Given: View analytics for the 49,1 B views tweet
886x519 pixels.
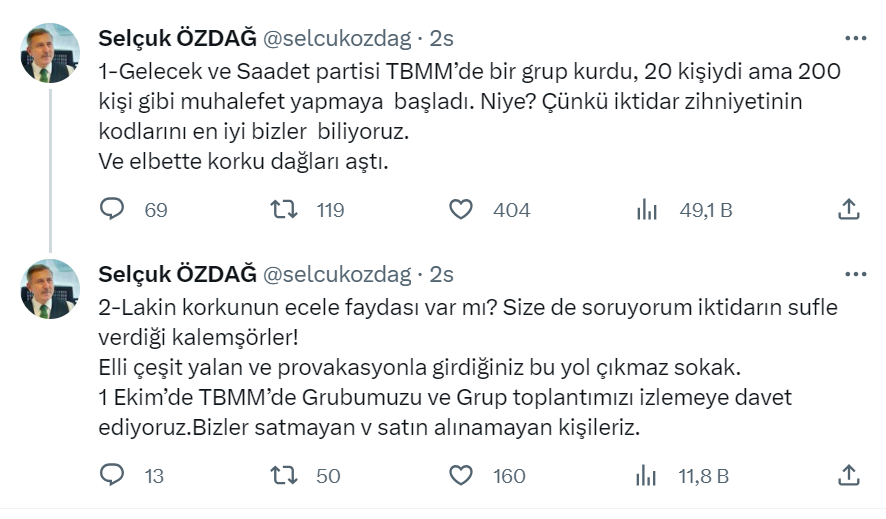Looking at the screenshot, I should tap(647, 209).
